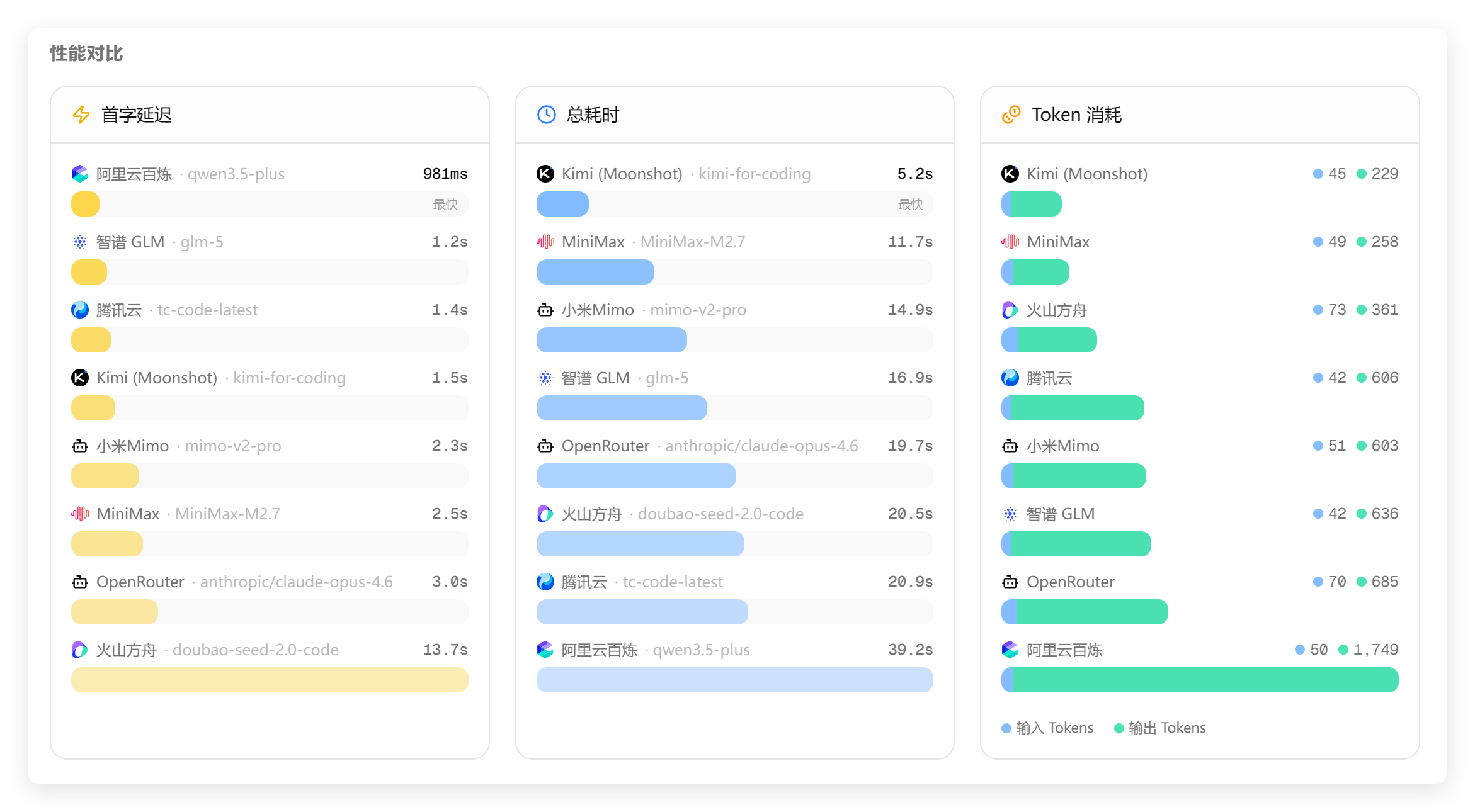Click 阿里云百炼 logo in the 首字延迟 panel

(x=80, y=174)
